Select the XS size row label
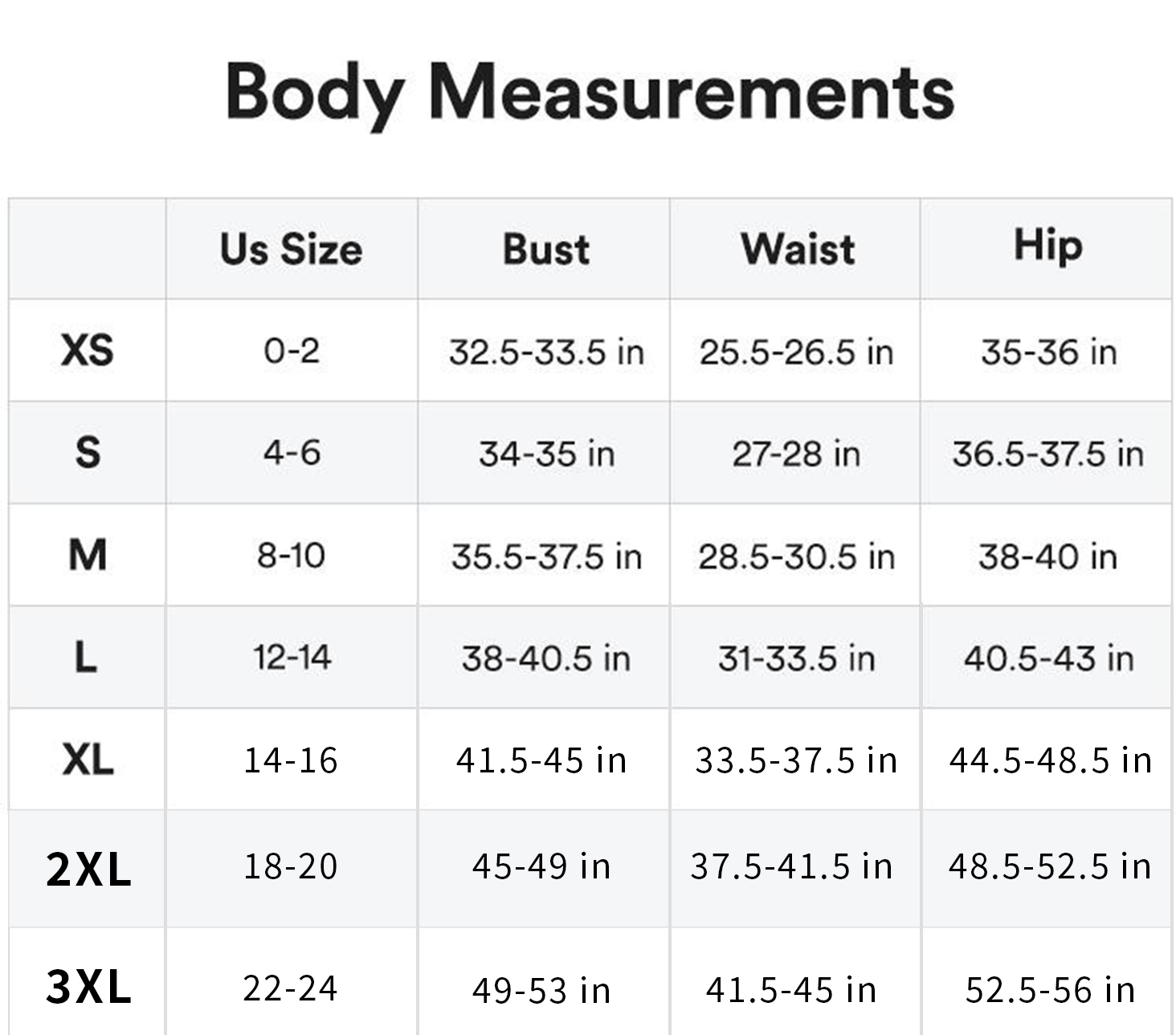The image size is (1176, 1035). click(x=88, y=350)
